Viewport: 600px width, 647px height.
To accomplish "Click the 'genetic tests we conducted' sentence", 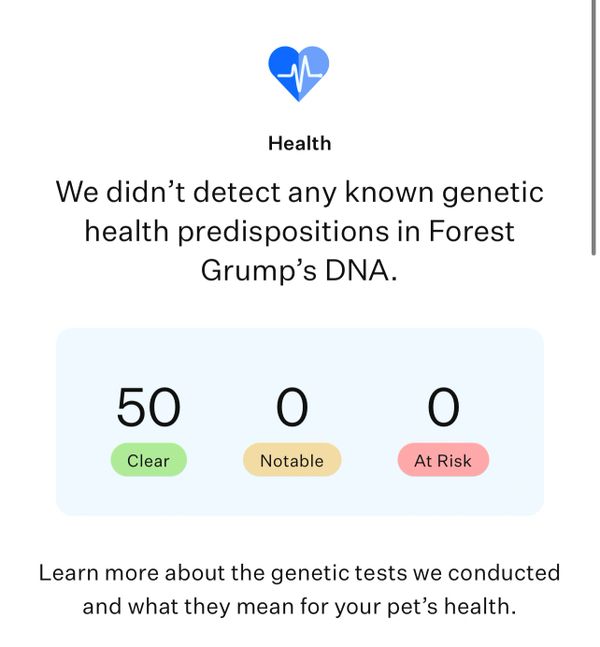I will (416, 573).
